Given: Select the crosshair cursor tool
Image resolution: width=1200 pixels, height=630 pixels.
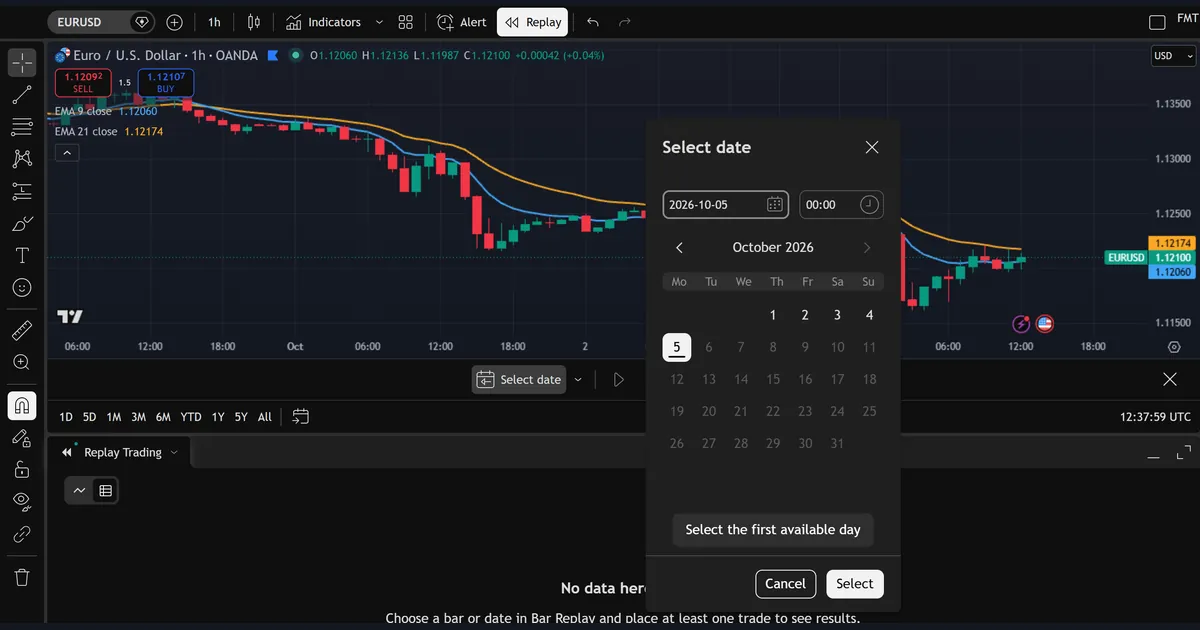Looking at the screenshot, I should [x=22, y=62].
